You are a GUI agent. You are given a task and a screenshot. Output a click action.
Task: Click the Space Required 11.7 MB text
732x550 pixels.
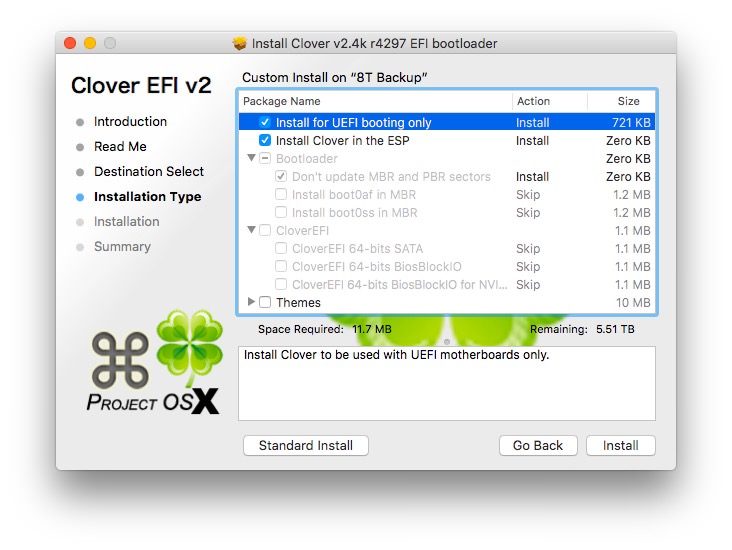click(324, 329)
